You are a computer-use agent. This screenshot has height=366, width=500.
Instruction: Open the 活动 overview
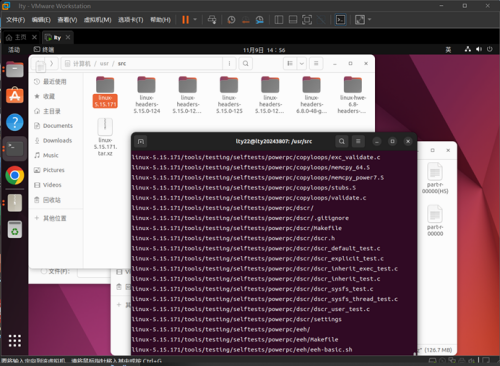click(14, 50)
